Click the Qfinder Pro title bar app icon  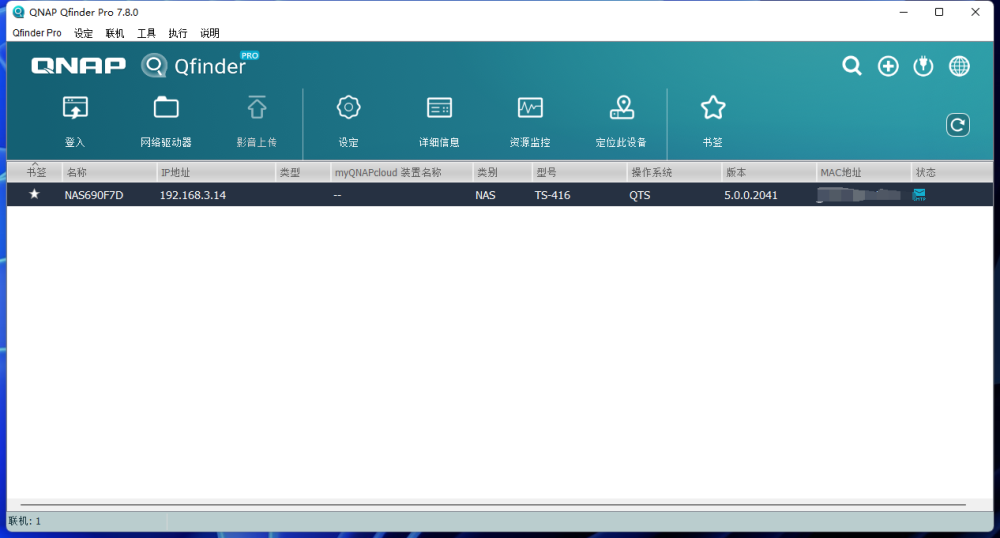18,12
